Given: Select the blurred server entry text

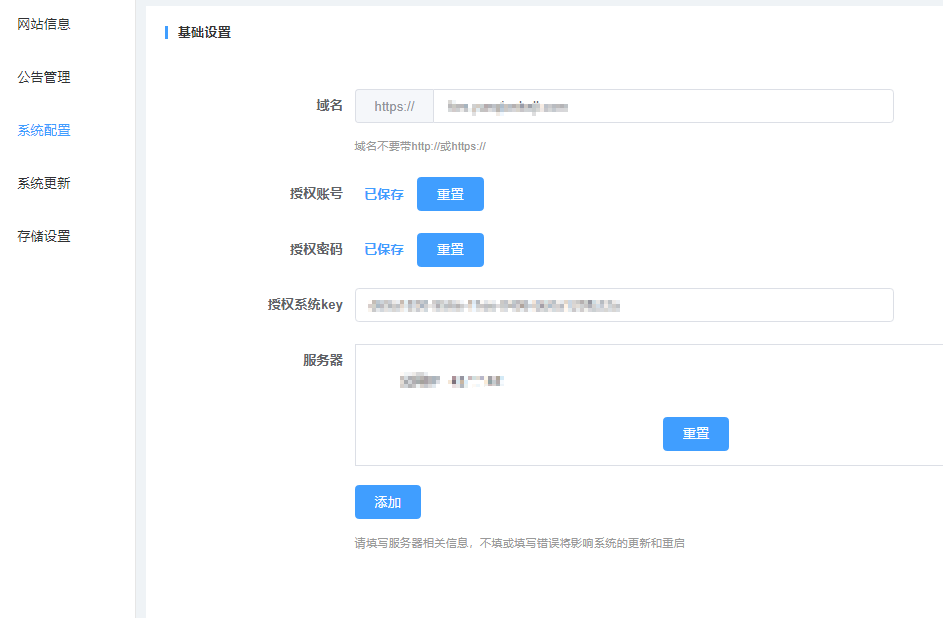Looking at the screenshot, I should click(450, 381).
